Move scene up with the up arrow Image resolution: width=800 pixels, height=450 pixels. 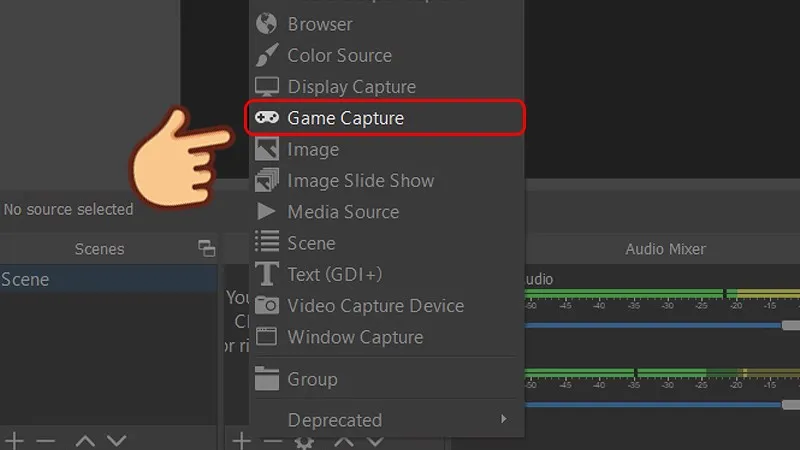[x=85, y=440]
